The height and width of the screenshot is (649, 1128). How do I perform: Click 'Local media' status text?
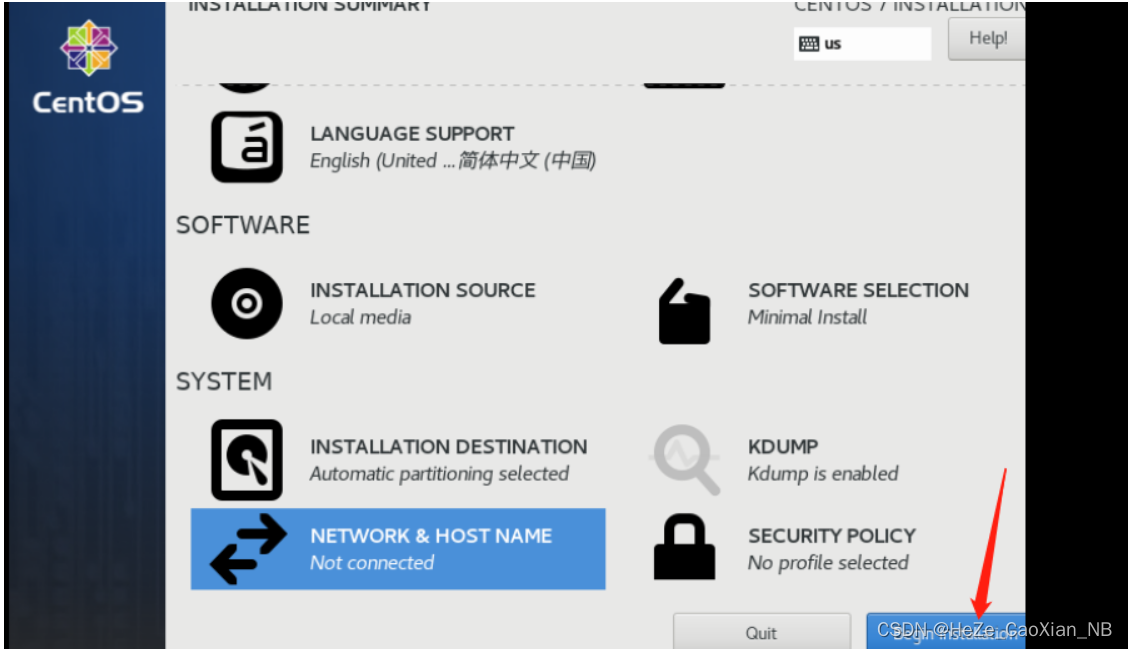point(360,317)
